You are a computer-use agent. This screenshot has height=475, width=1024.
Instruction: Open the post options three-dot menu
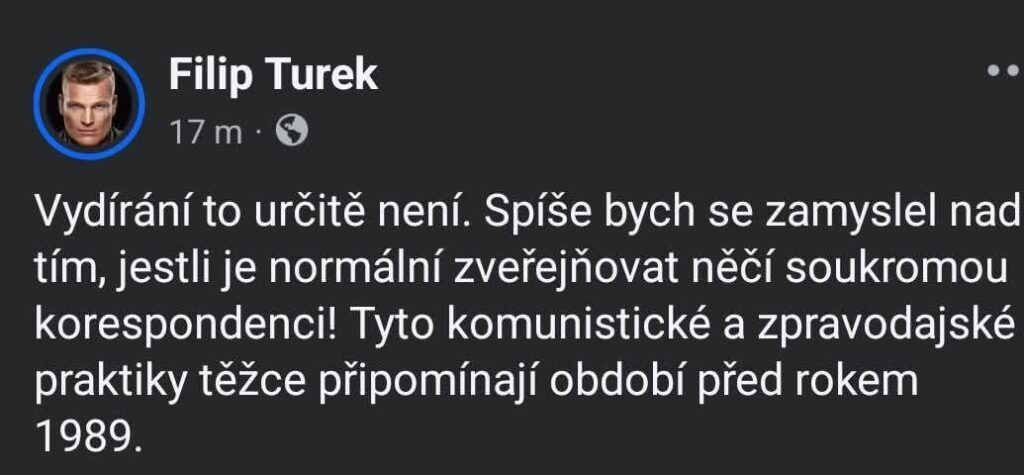[1003, 72]
